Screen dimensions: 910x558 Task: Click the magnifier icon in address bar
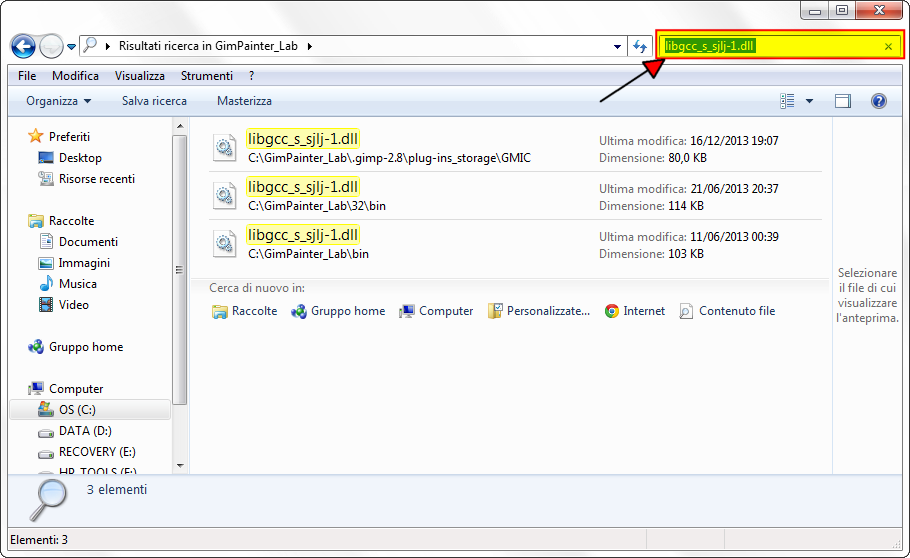click(90, 45)
